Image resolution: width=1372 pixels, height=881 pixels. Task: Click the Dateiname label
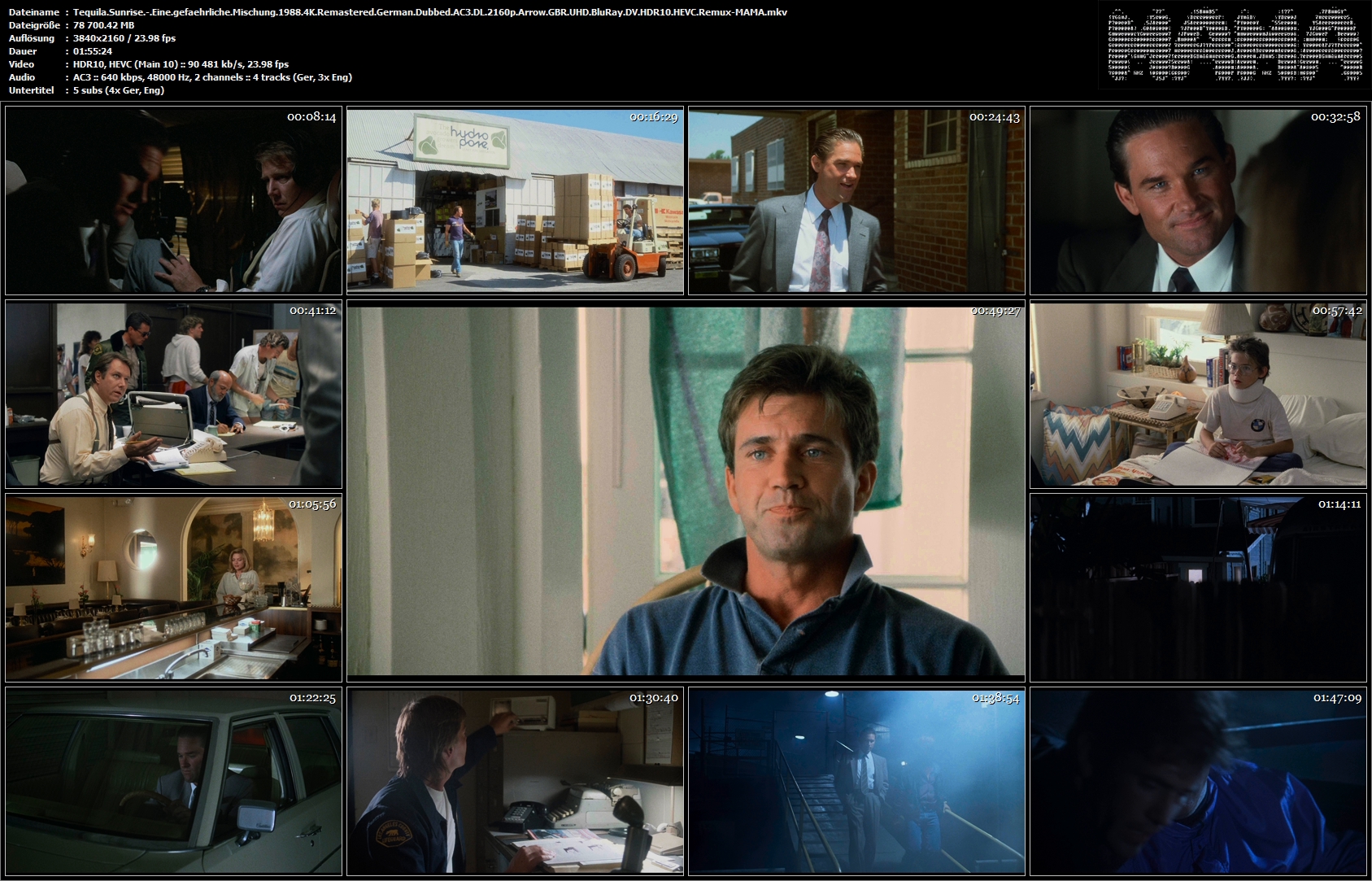point(33,12)
